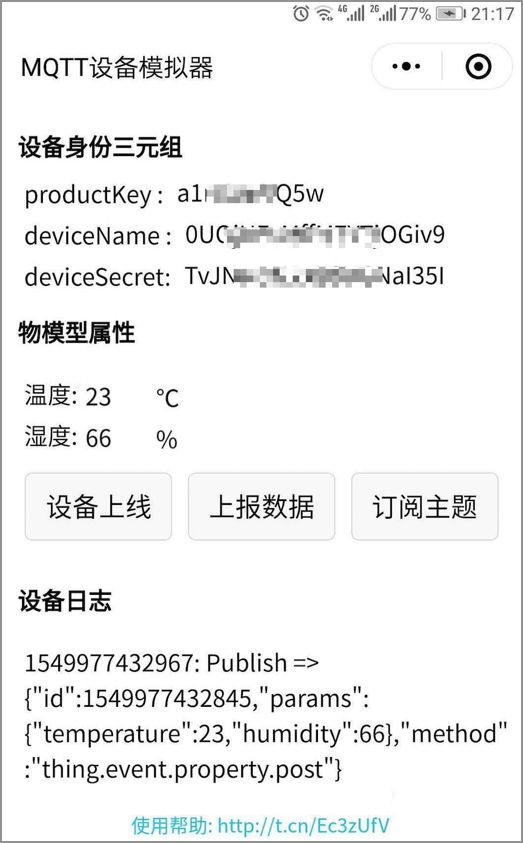Open the mini program three-dots menu

[406, 67]
